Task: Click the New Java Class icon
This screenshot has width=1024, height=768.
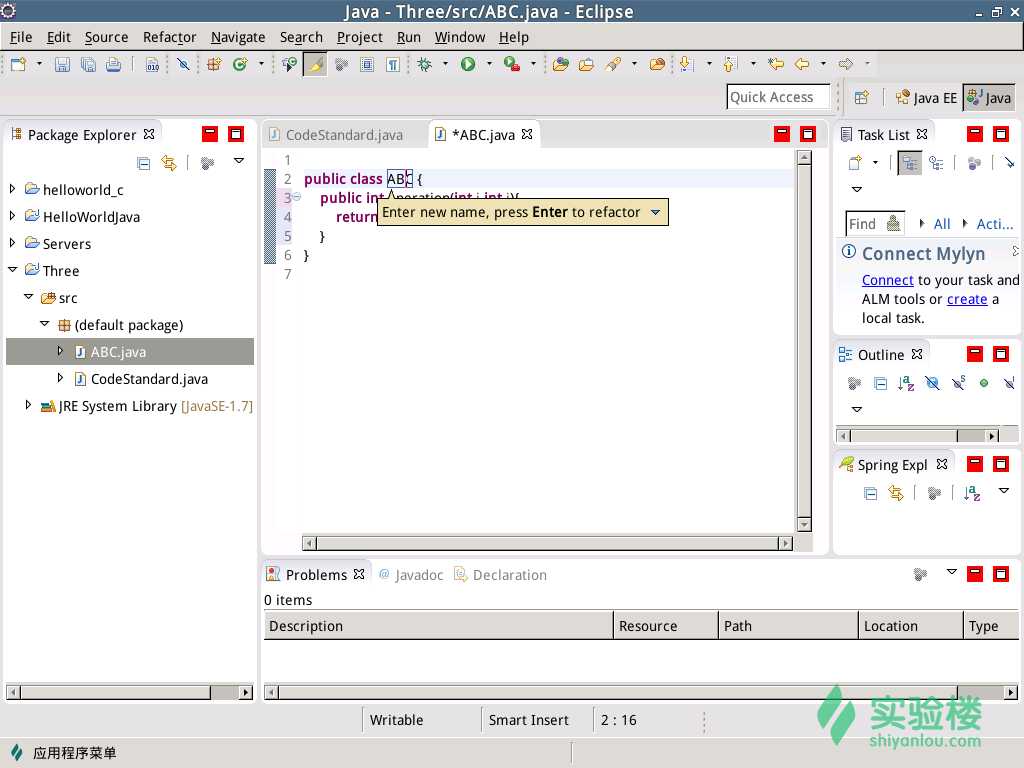Action: coord(240,64)
